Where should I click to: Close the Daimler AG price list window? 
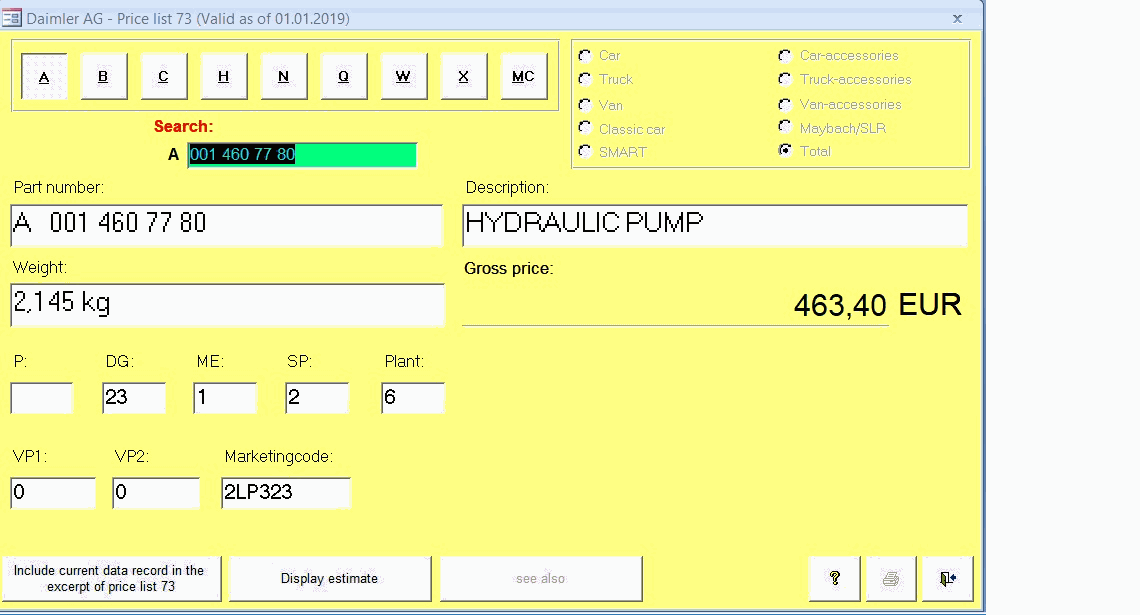click(x=958, y=19)
